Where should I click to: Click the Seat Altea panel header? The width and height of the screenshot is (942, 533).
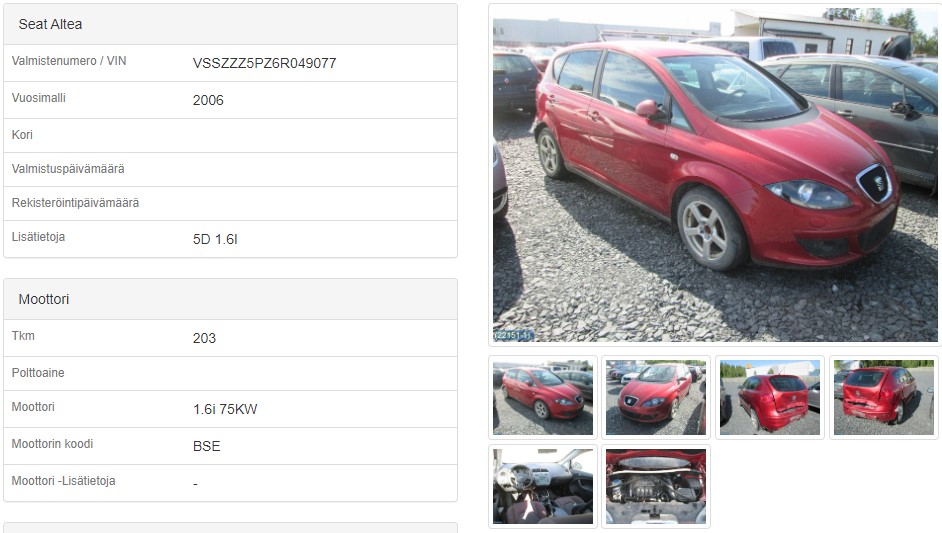click(231, 25)
